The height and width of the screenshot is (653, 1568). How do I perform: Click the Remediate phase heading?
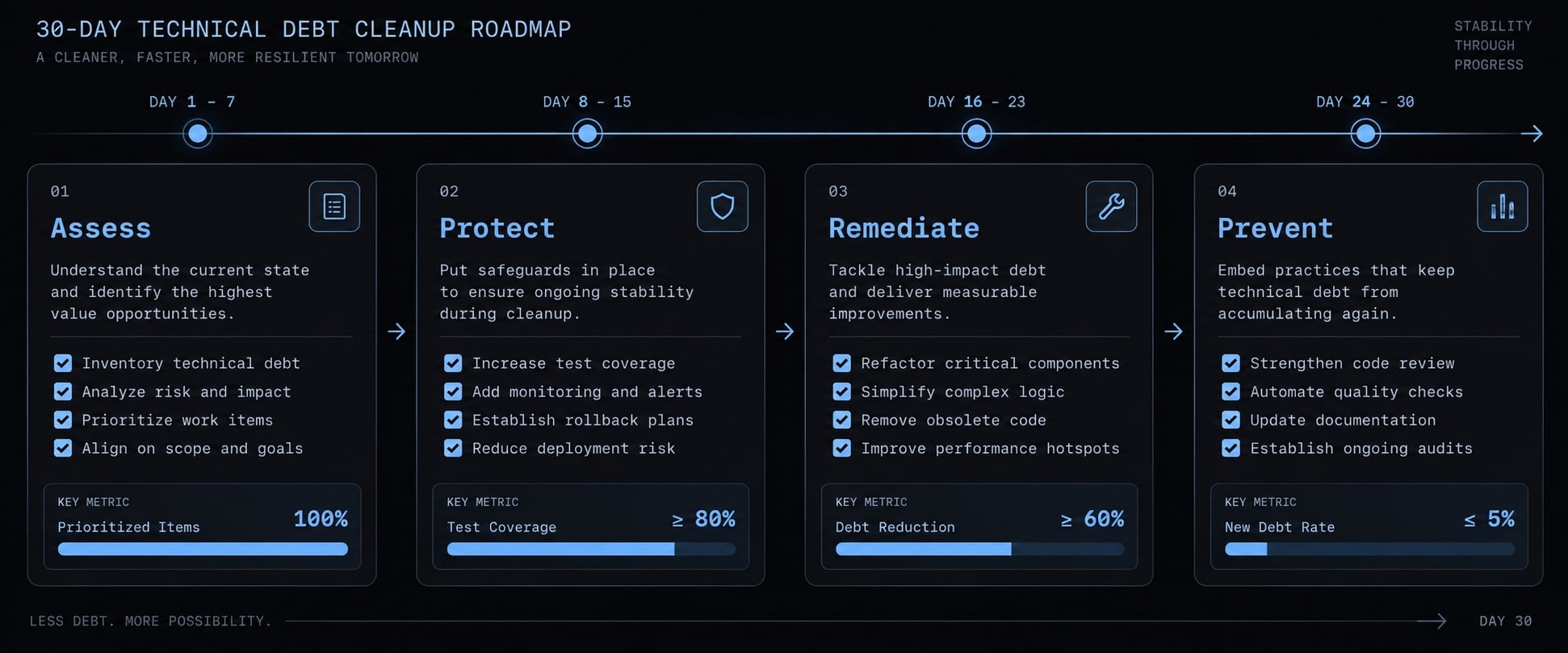click(904, 228)
